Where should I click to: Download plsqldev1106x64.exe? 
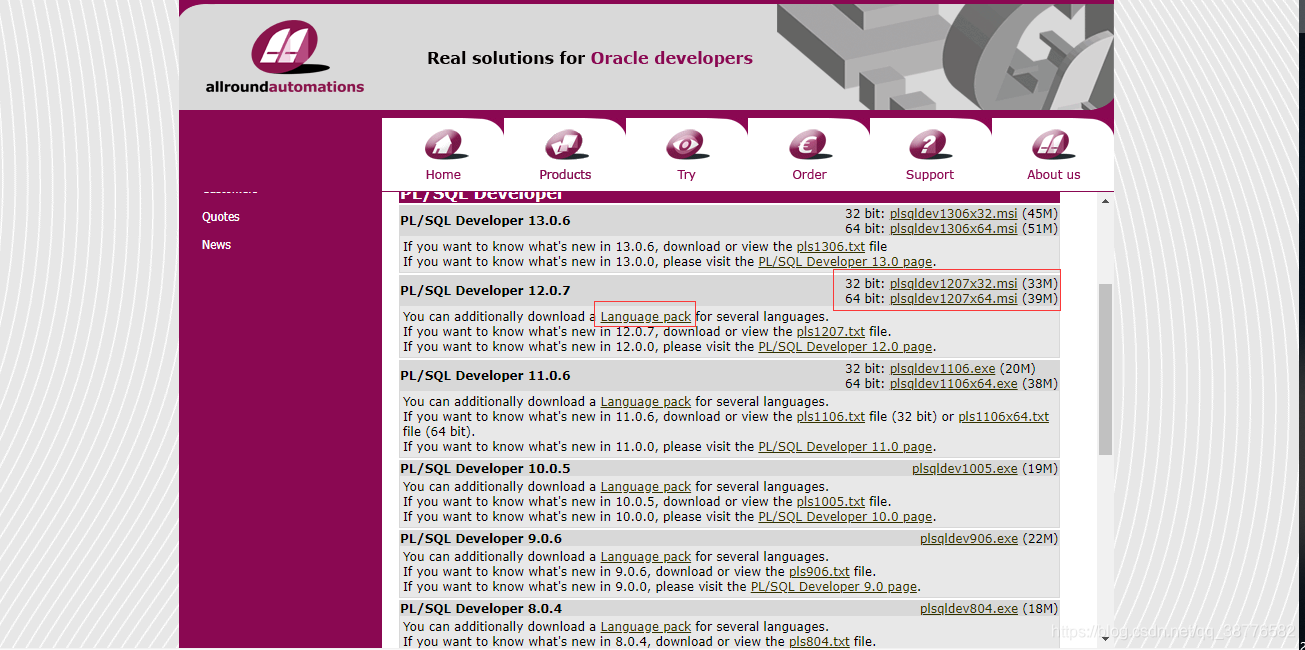tap(953, 383)
